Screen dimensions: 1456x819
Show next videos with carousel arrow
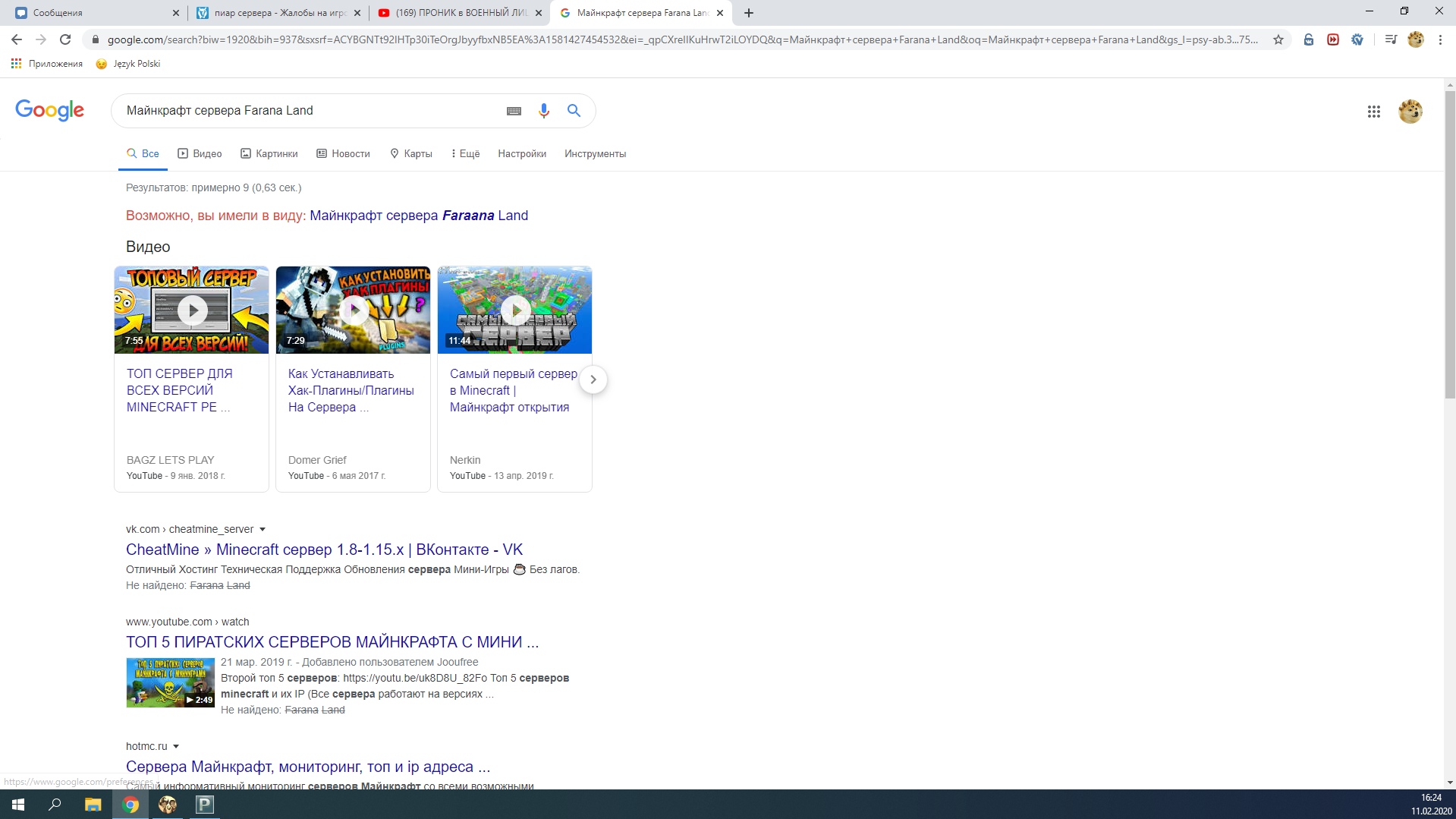(593, 380)
